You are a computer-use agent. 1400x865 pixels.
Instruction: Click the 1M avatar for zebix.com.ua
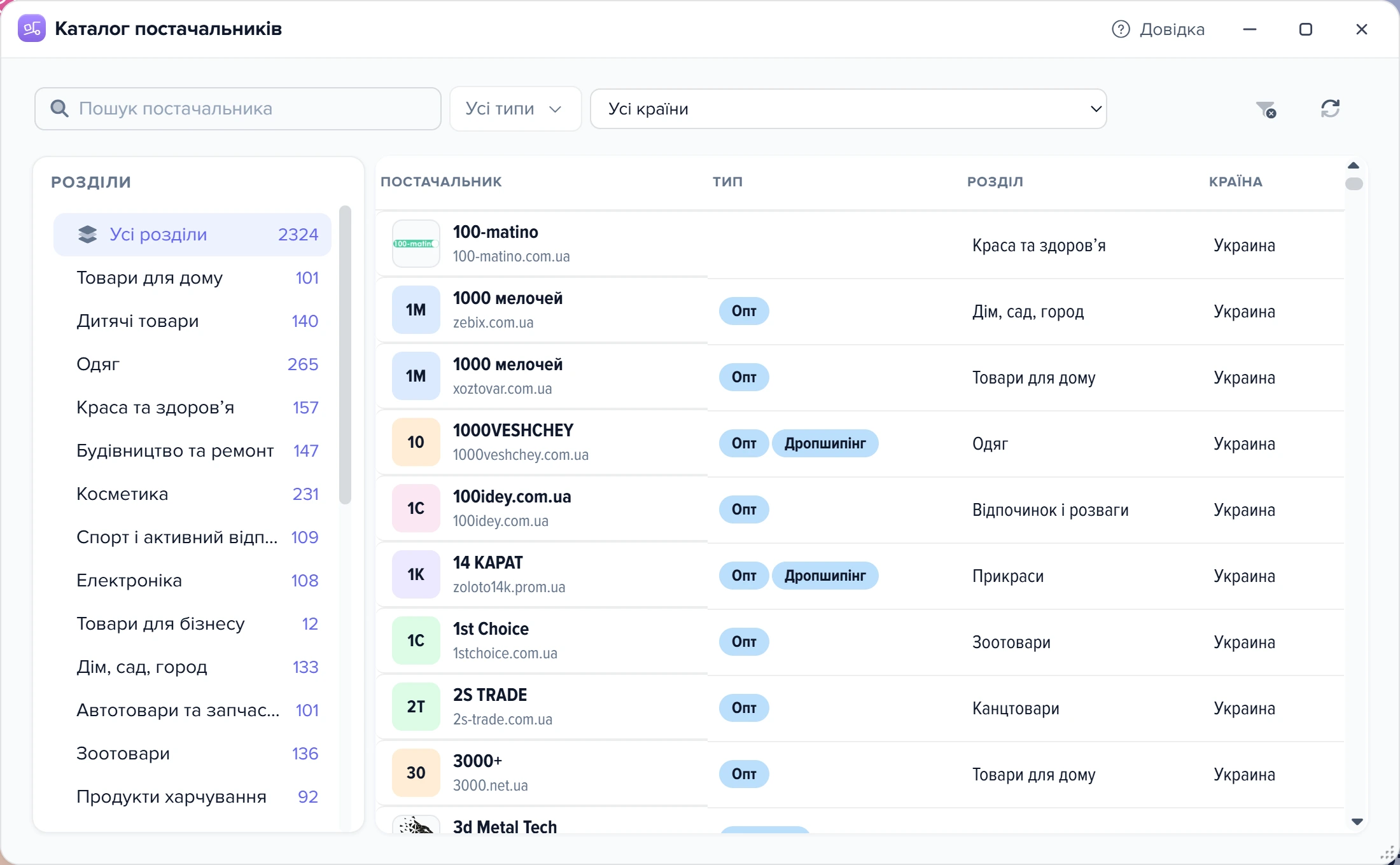point(416,310)
